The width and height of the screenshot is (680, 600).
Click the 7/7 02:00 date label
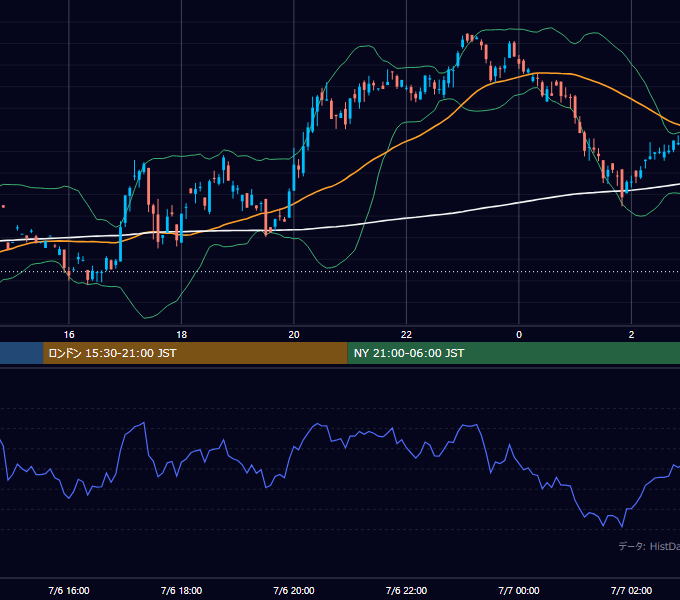631,590
